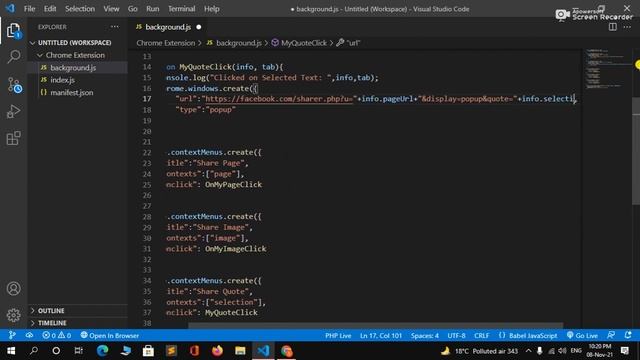Open File Explorer from taskbar
Image resolution: width=640 pixels, height=360 pixels.
(240, 351)
